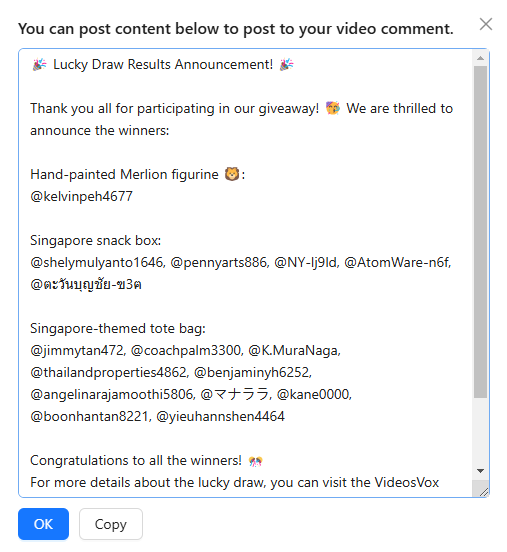The height and width of the screenshot is (552, 507).
Task: Click the scrollbar up arrow
Action: (x=480, y=58)
